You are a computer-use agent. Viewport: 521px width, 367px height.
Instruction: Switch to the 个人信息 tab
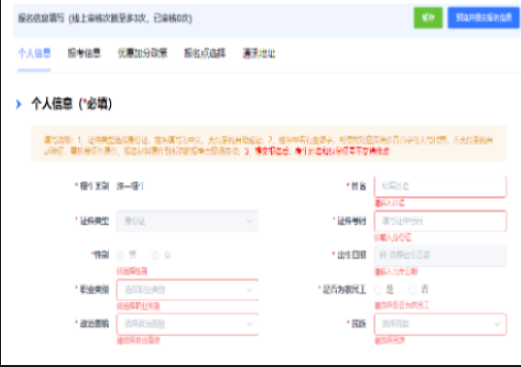click(x=34, y=53)
